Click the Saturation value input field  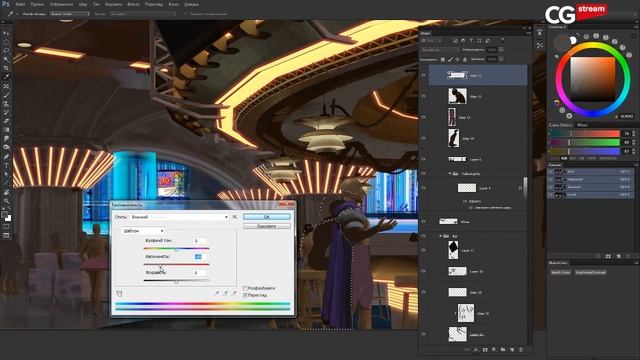pos(199,257)
